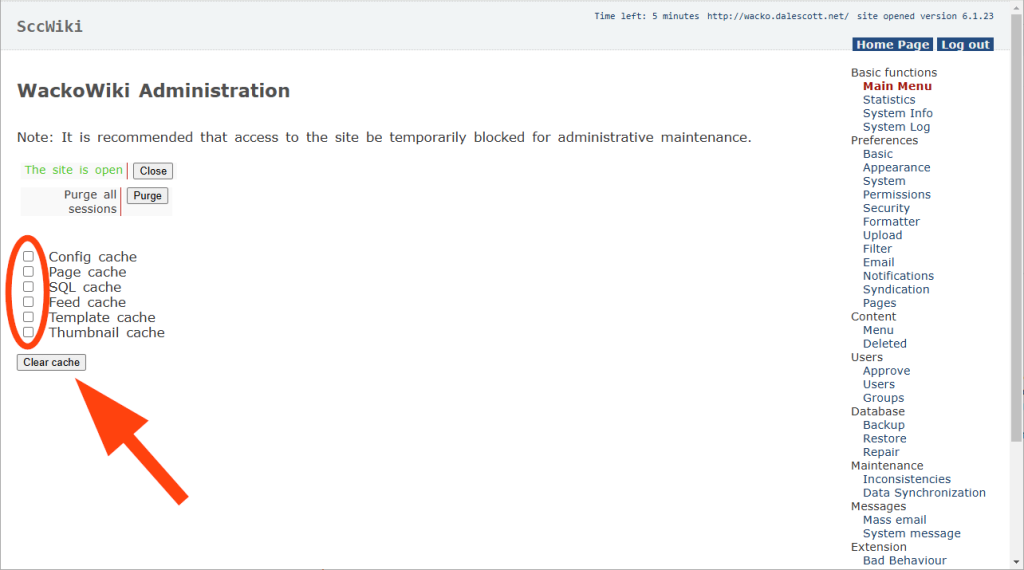Image resolution: width=1024 pixels, height=570 pixels.
Task: Purge all sessions with Purge button
Action: tap(147, 196)
